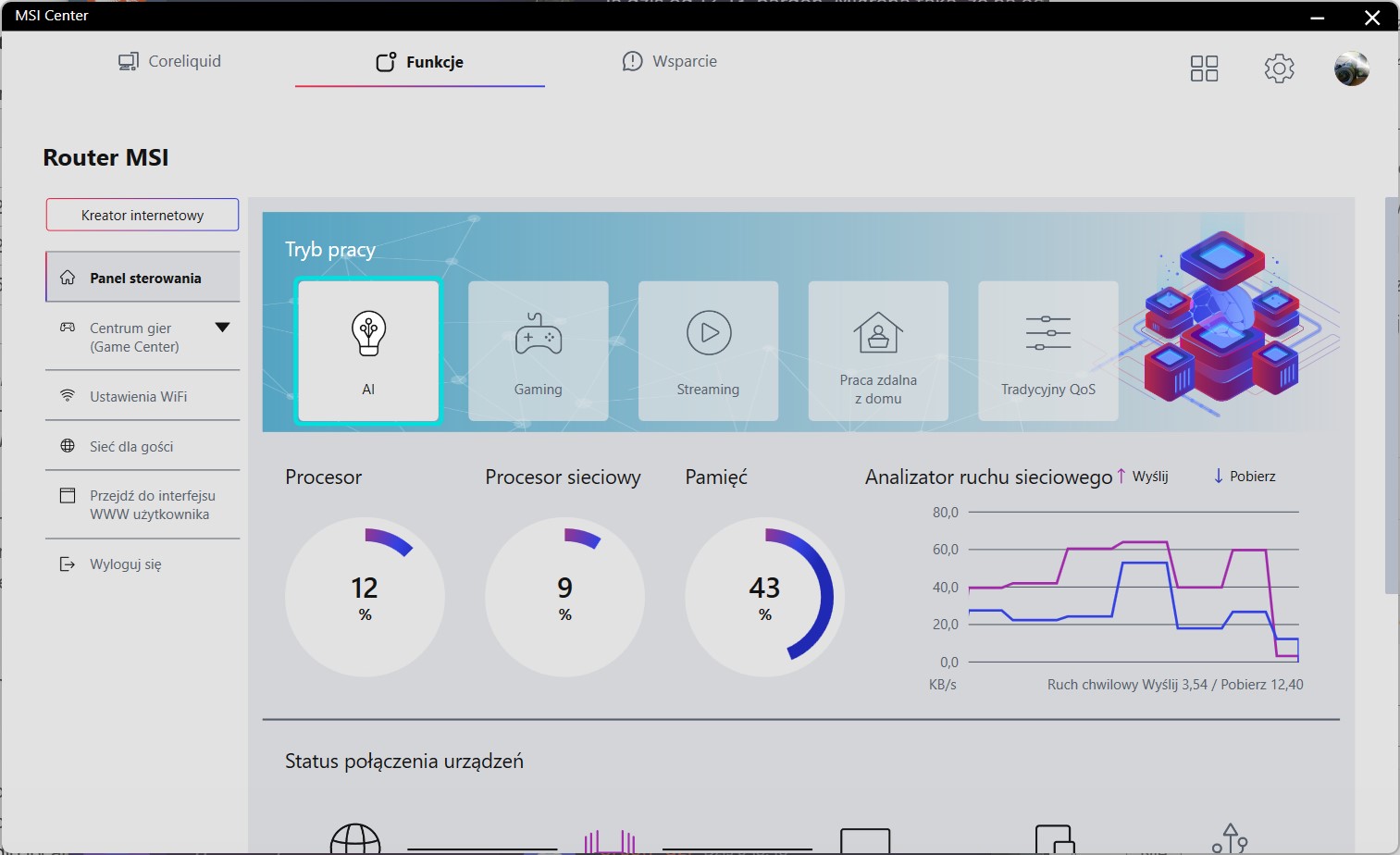Image resolution: width=1400 pixels, height=855 pixels.
Task: Open the apps grid icon
Action: (1204, 68)
